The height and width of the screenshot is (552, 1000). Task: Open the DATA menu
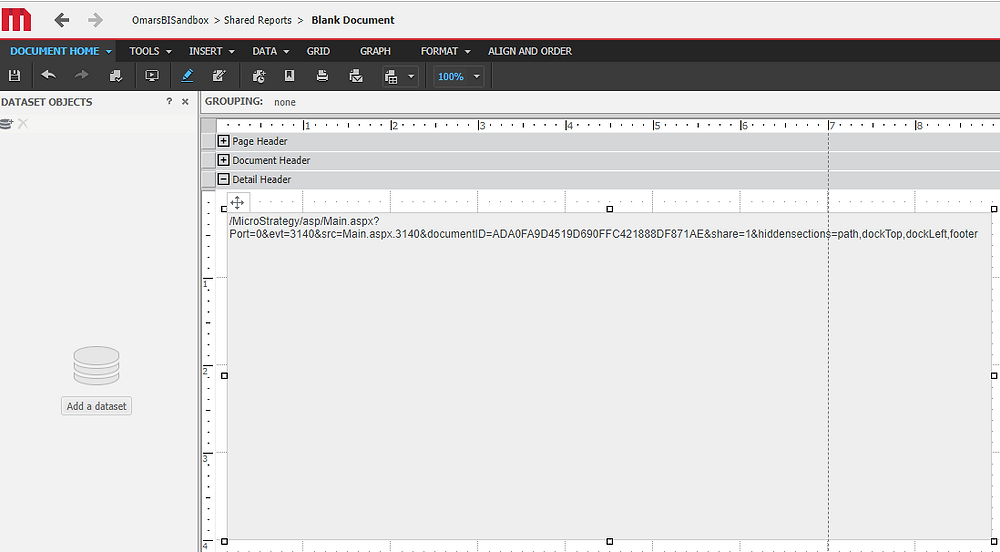coord(271,51)
